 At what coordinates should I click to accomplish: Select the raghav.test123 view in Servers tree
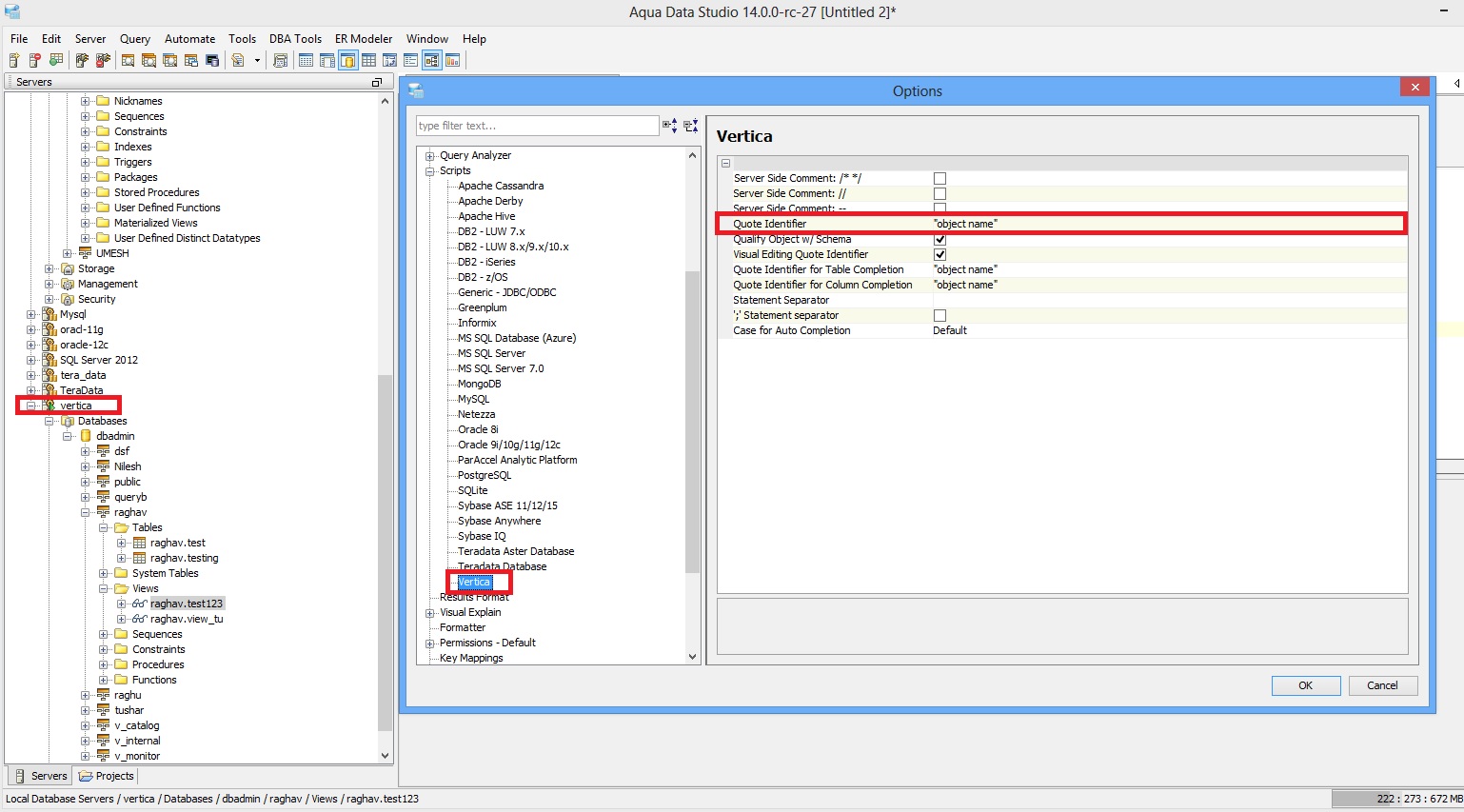187,604
